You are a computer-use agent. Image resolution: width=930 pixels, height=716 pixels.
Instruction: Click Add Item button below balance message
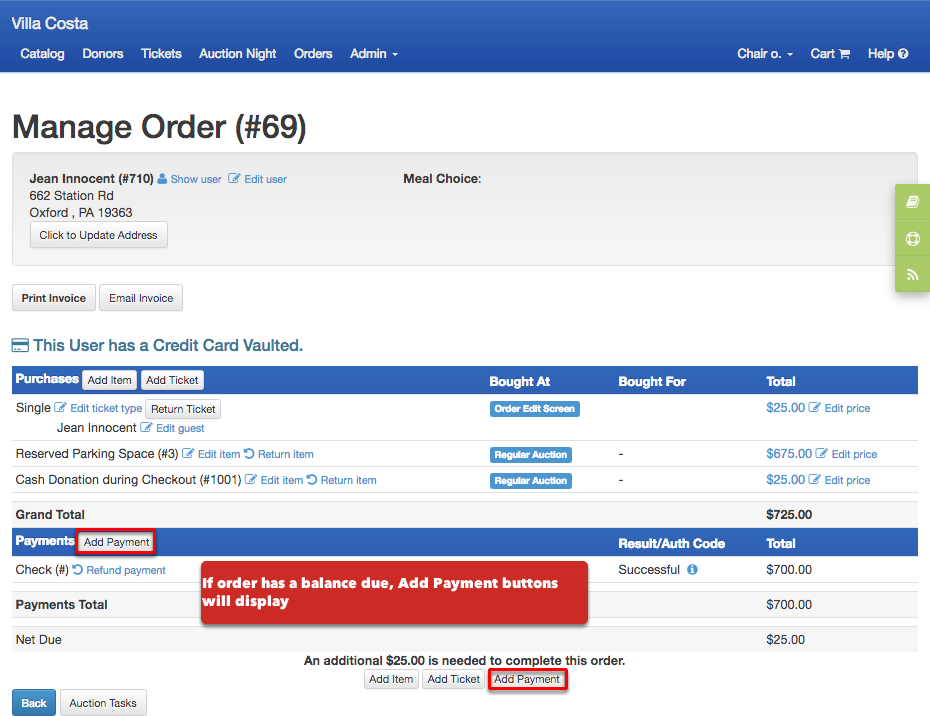click(x=391, y=679)
